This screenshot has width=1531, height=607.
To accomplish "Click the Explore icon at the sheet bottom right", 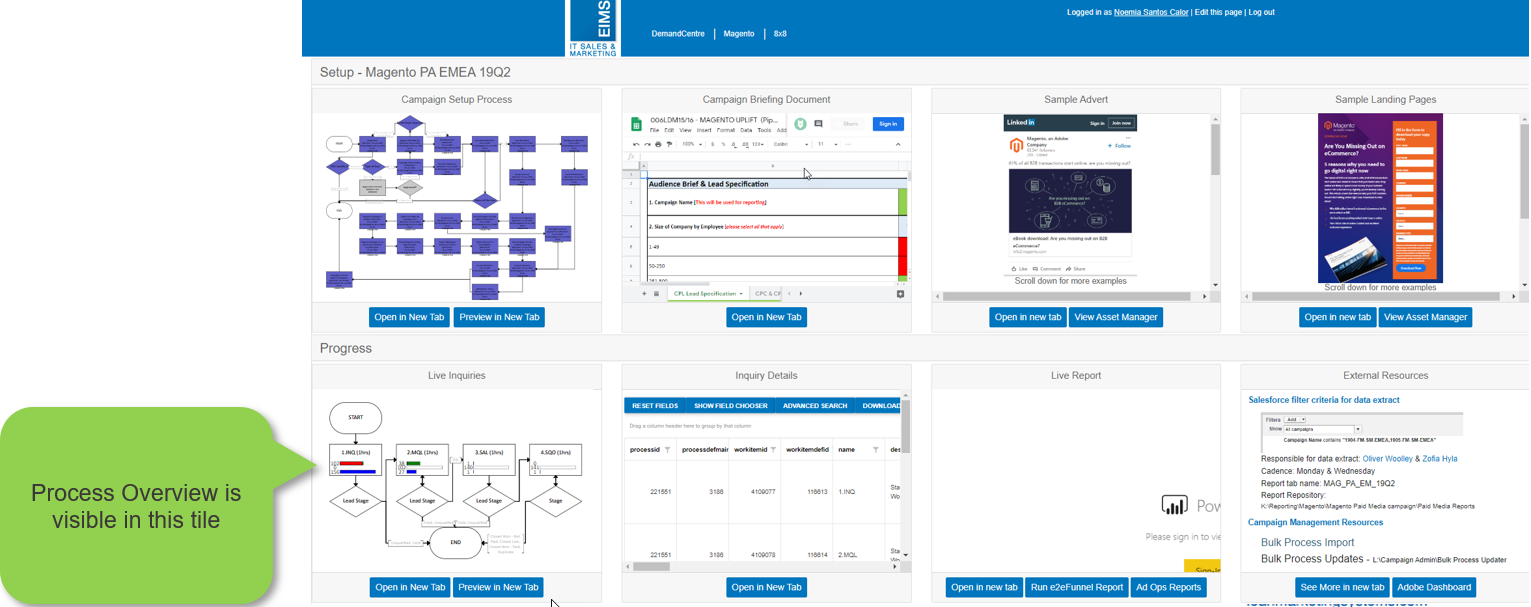I will coord(900,293).
